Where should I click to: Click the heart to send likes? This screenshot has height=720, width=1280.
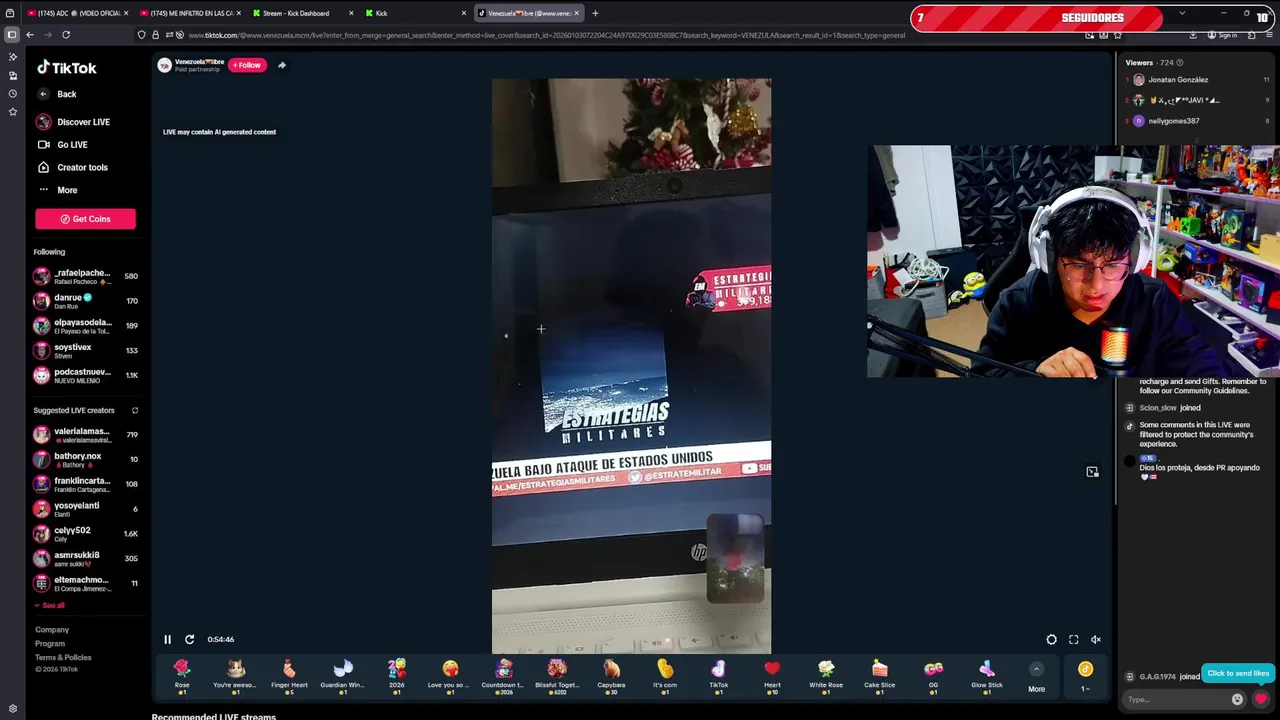click(1261, 700)
